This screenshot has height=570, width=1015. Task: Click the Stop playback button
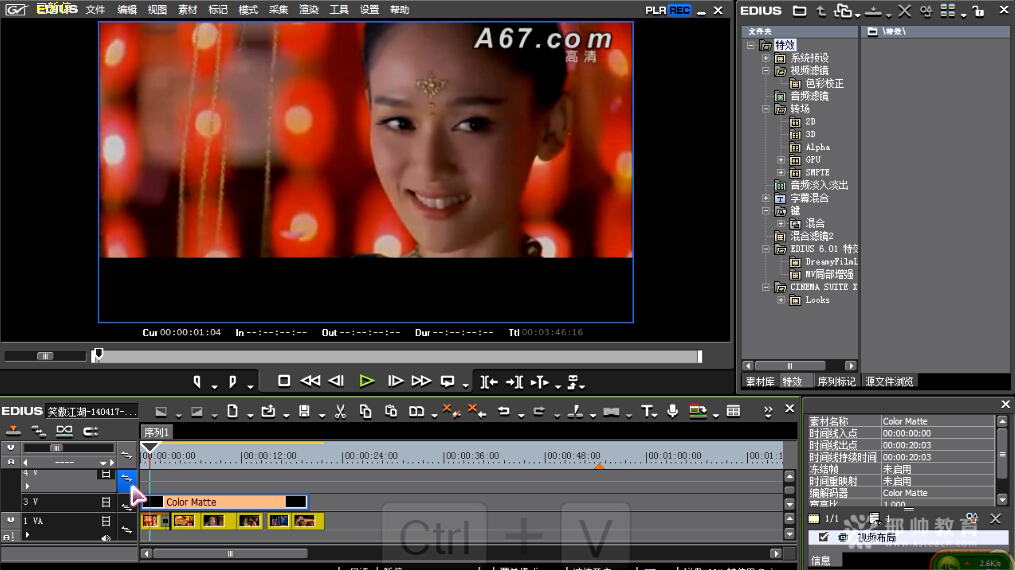[x=284, y=381]
